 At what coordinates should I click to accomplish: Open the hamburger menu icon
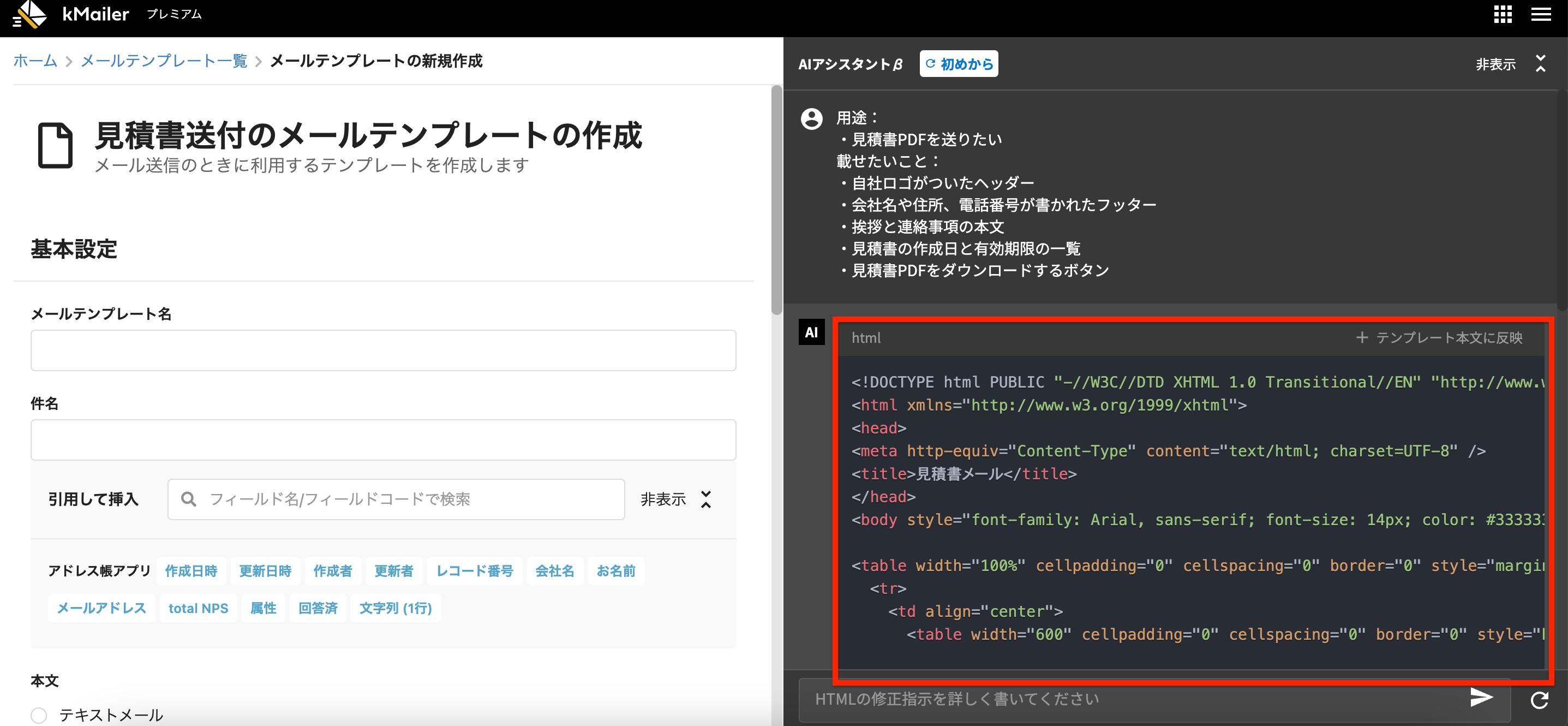[x=1541, y=14]
